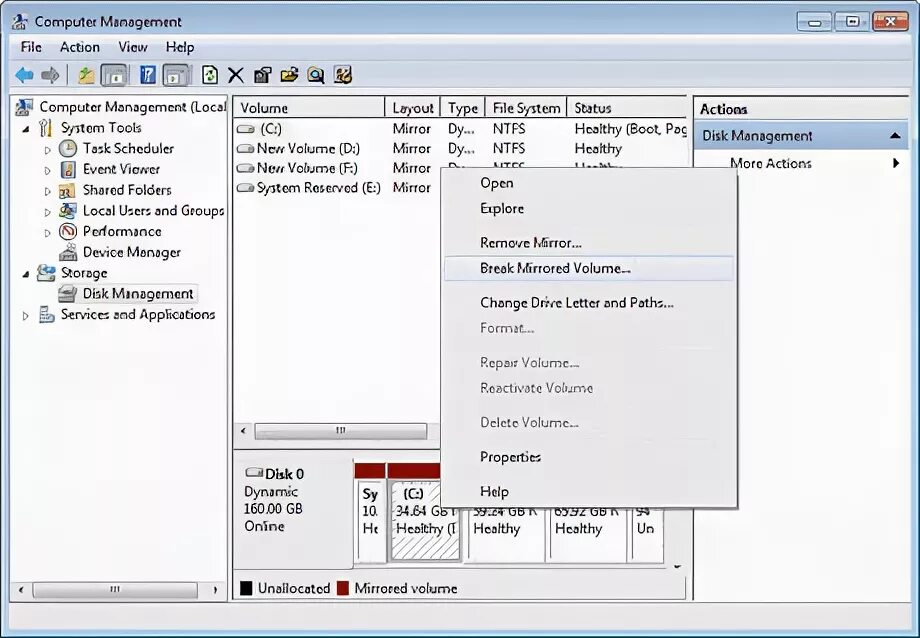Select Remove Mirror... in context menu
The image size is (920, 638).
coord(589,242)
